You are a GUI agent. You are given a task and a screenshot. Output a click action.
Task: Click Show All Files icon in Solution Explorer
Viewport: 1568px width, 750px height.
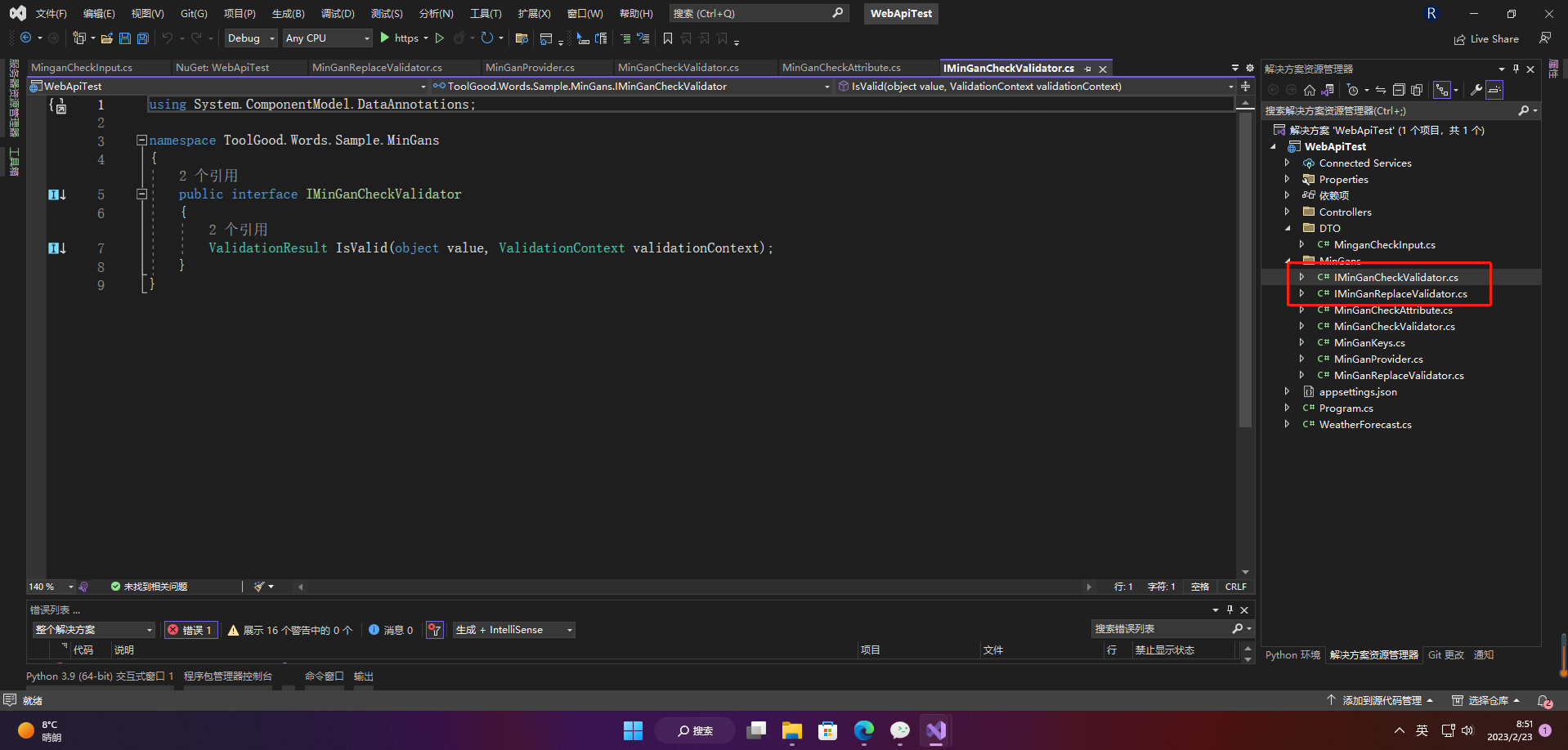(x=1417, y=90)
